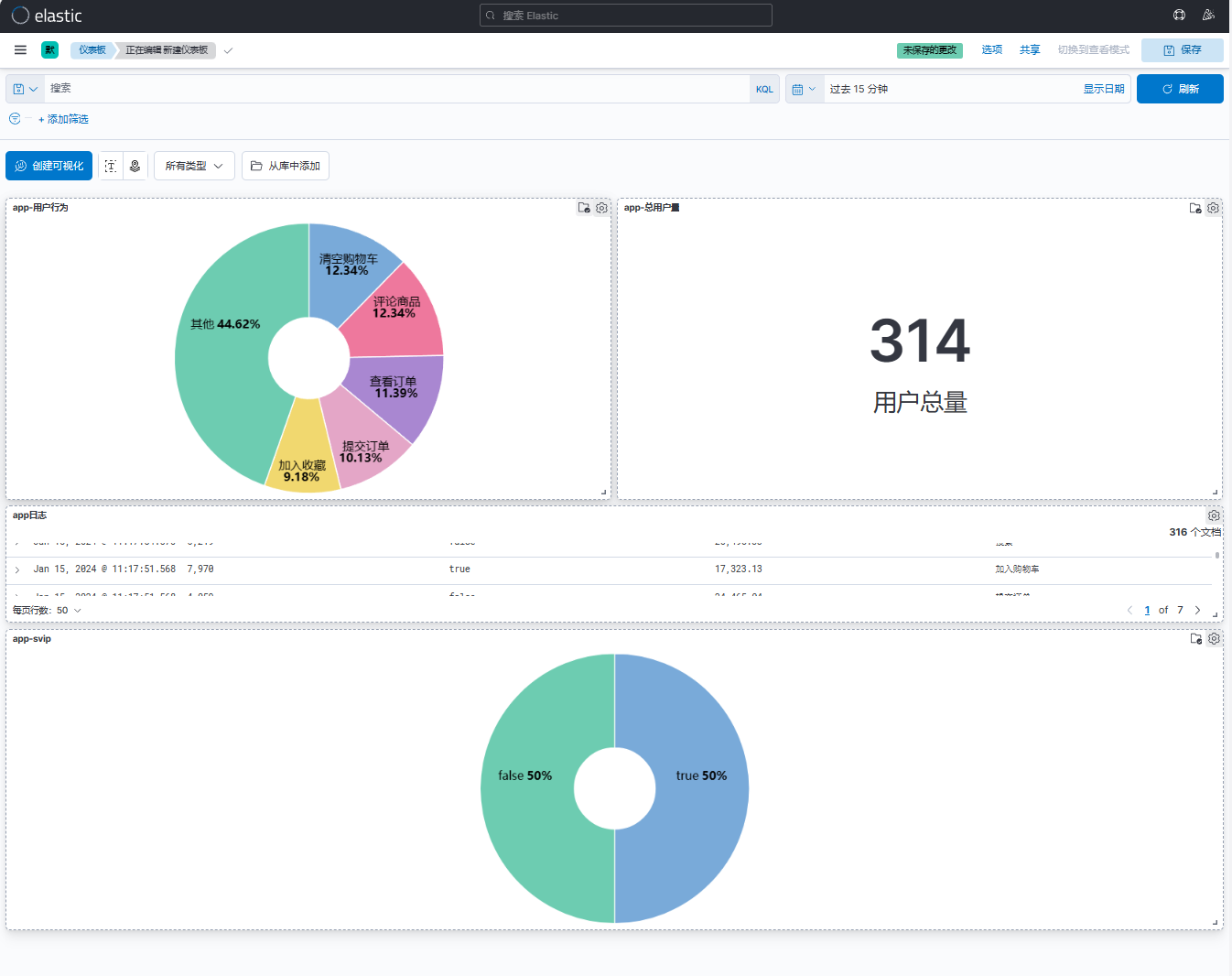Expand the 每页行数 50 rows selector

tap(48, 611)
